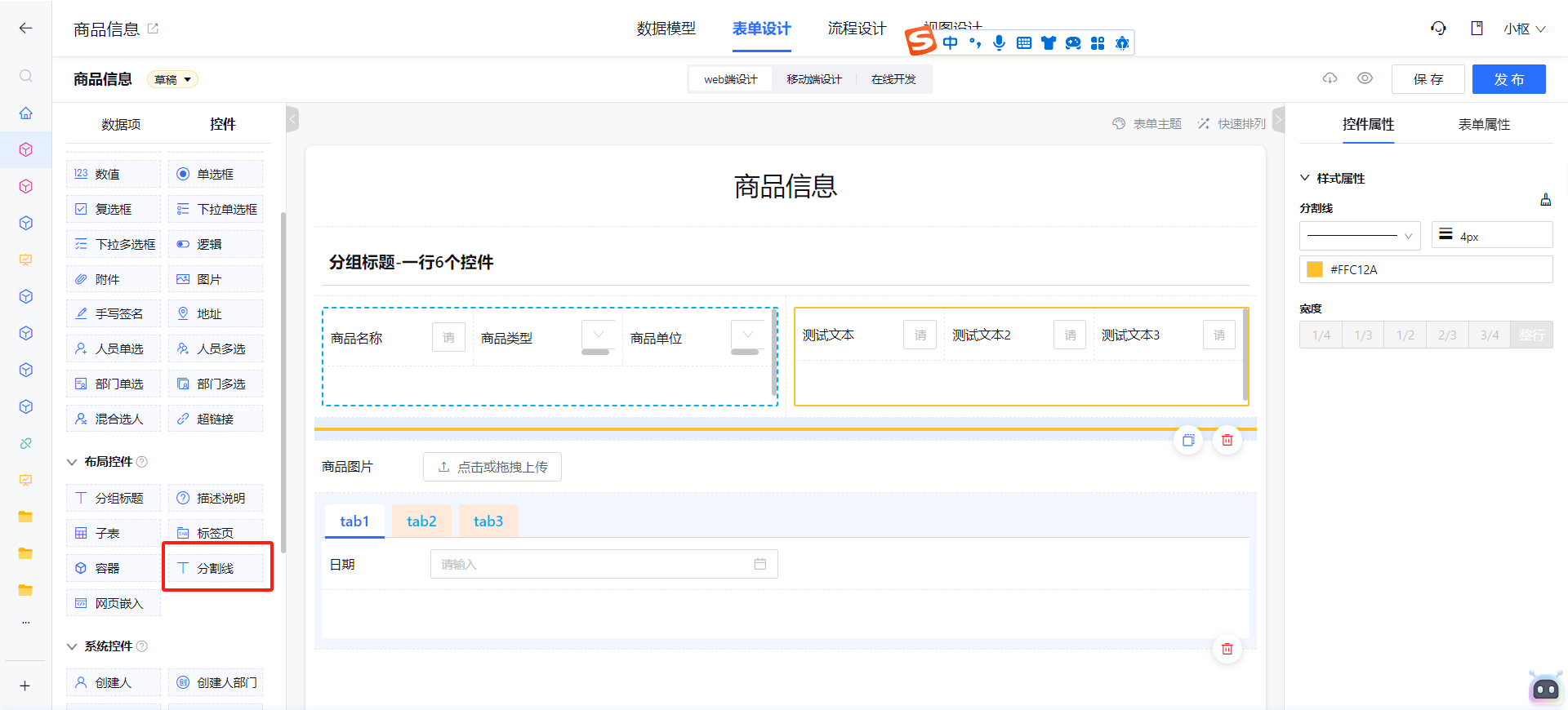Open the 商品类型 dropdown field
The height and width of the screenshot is (710, 1568).
click(x=599, y=336)
